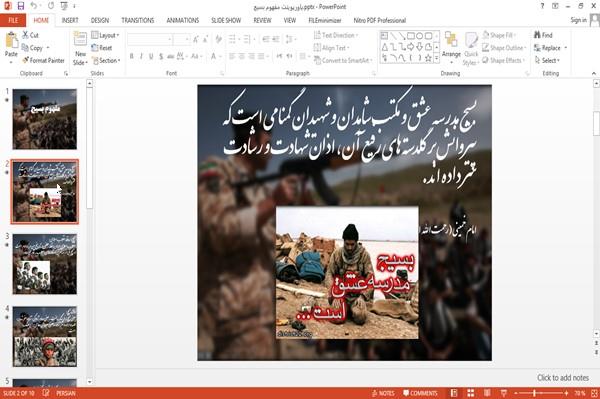
Task: Insert an oval from shapes gallery
Action: 419,36
